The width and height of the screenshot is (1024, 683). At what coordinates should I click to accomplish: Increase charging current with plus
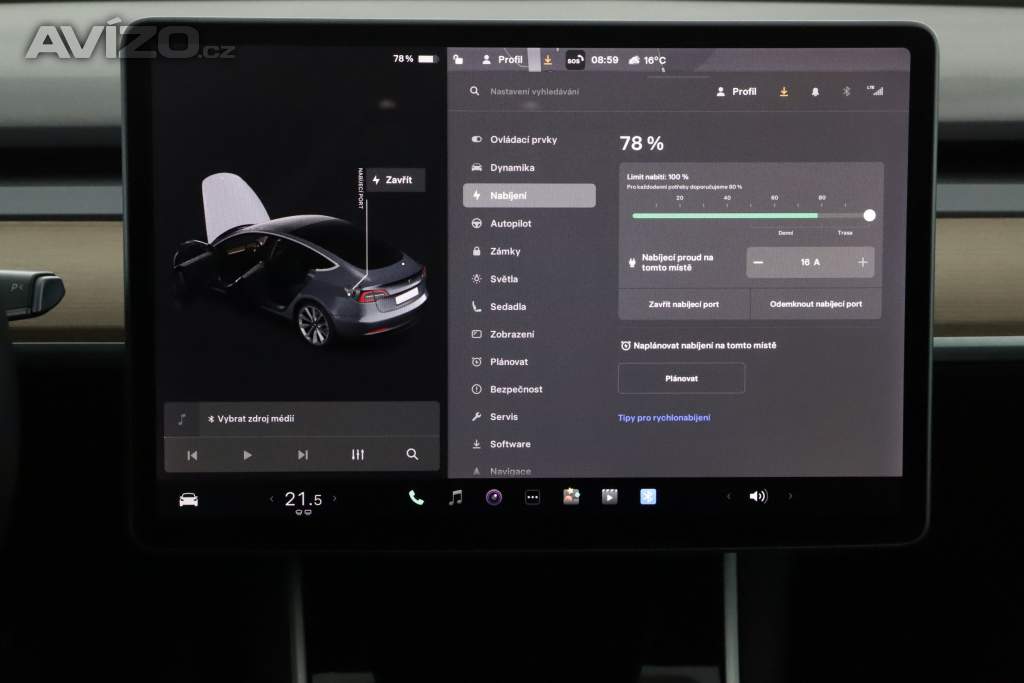[x=862, y=262]
